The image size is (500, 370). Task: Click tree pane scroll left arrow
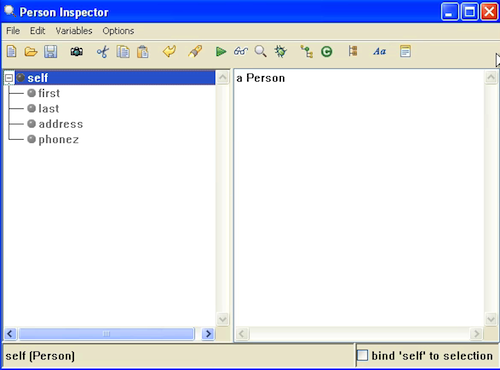click(10, 334)
